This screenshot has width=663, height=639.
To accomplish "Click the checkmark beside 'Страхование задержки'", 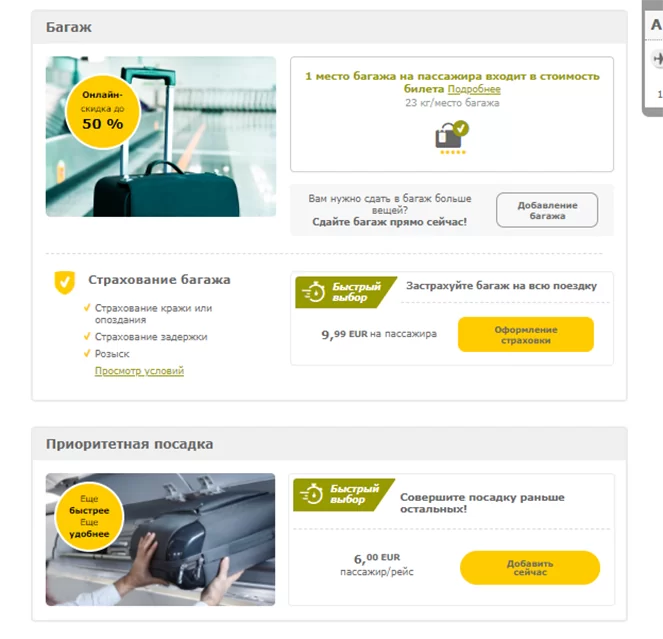I will [x=87, y=336].
